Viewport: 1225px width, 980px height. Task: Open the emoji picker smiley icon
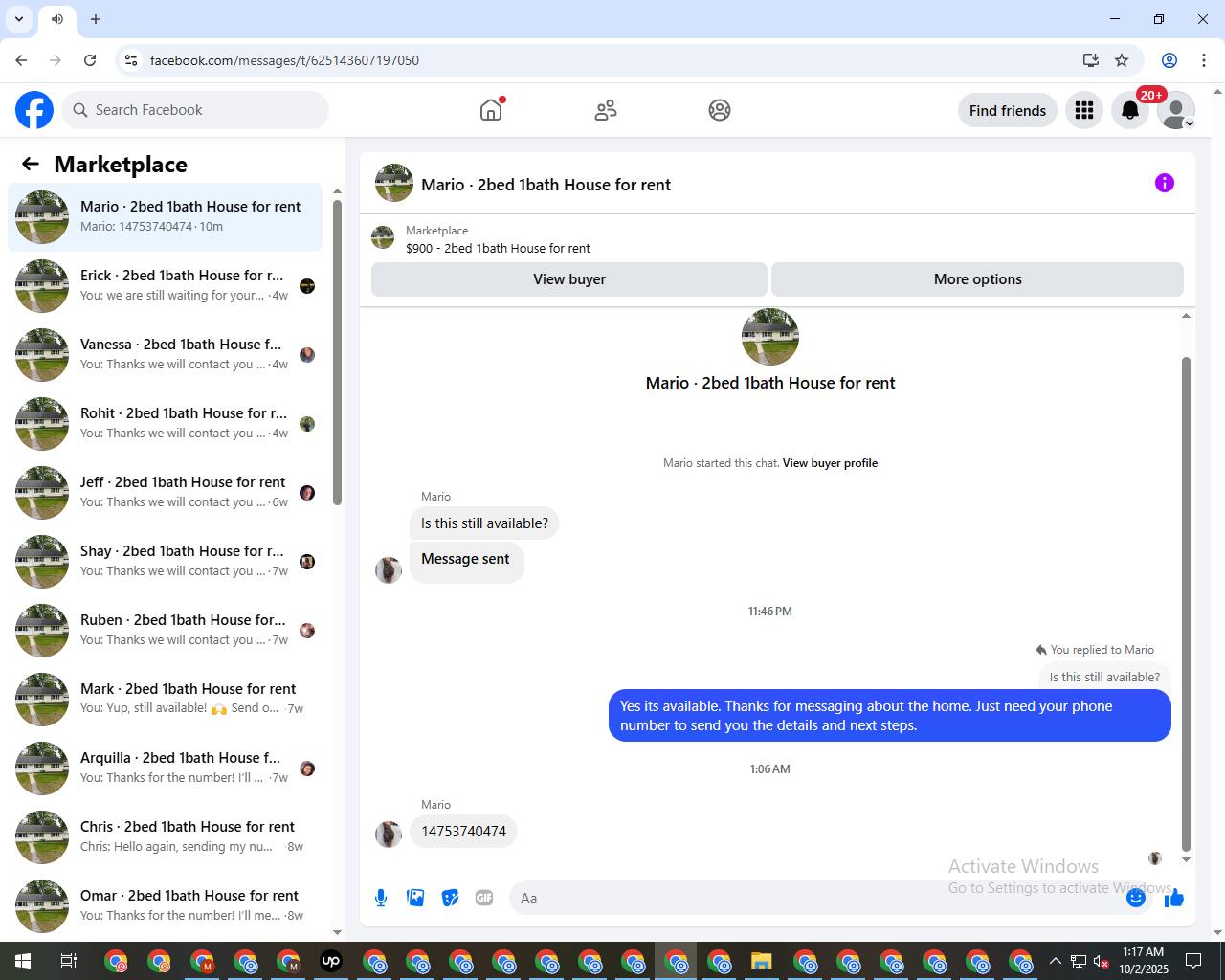click(x=1136, y=898)
